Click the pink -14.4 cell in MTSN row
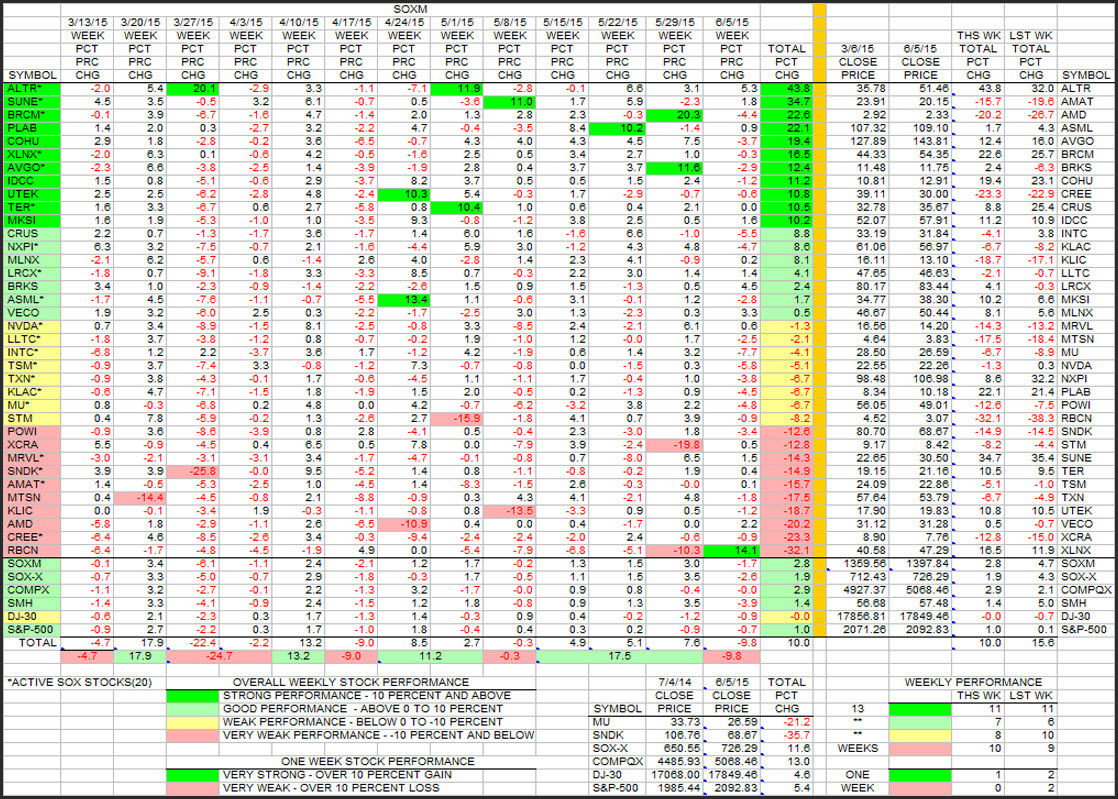Image resolution: width=1118 pixels, height=799 pixels. (140, 498)
